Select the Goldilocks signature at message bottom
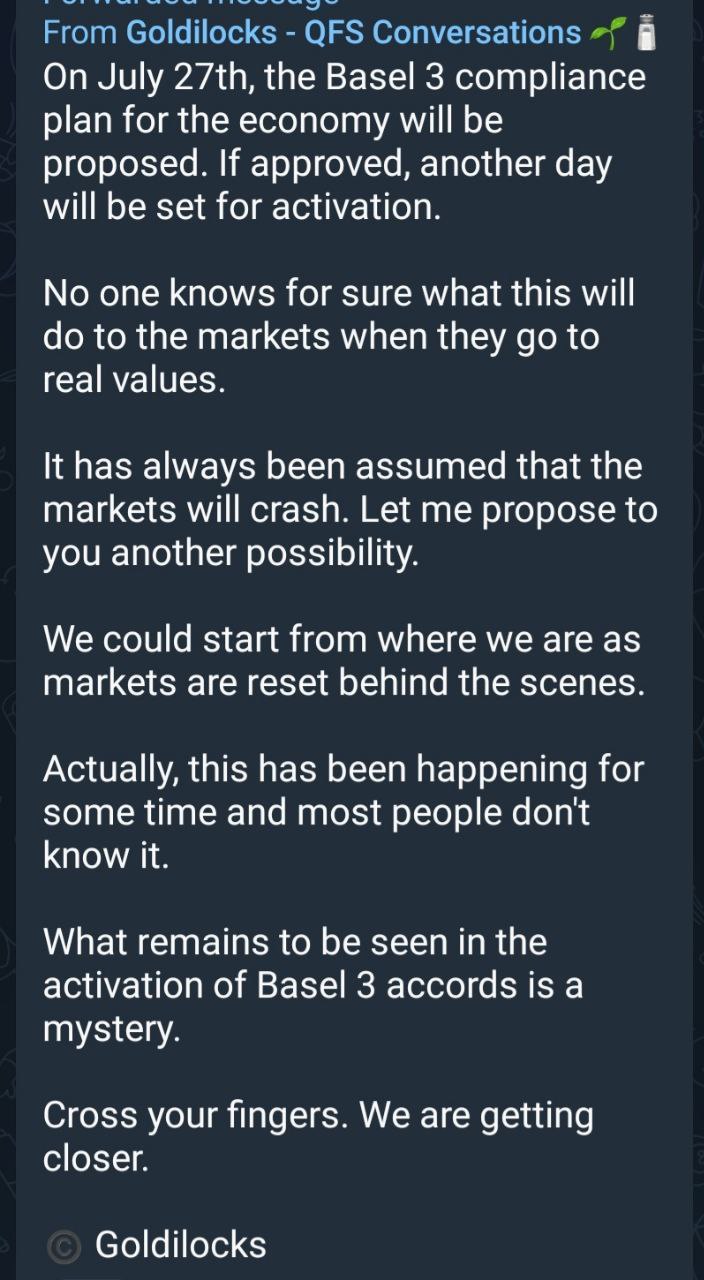 [x=181, y=1245]
